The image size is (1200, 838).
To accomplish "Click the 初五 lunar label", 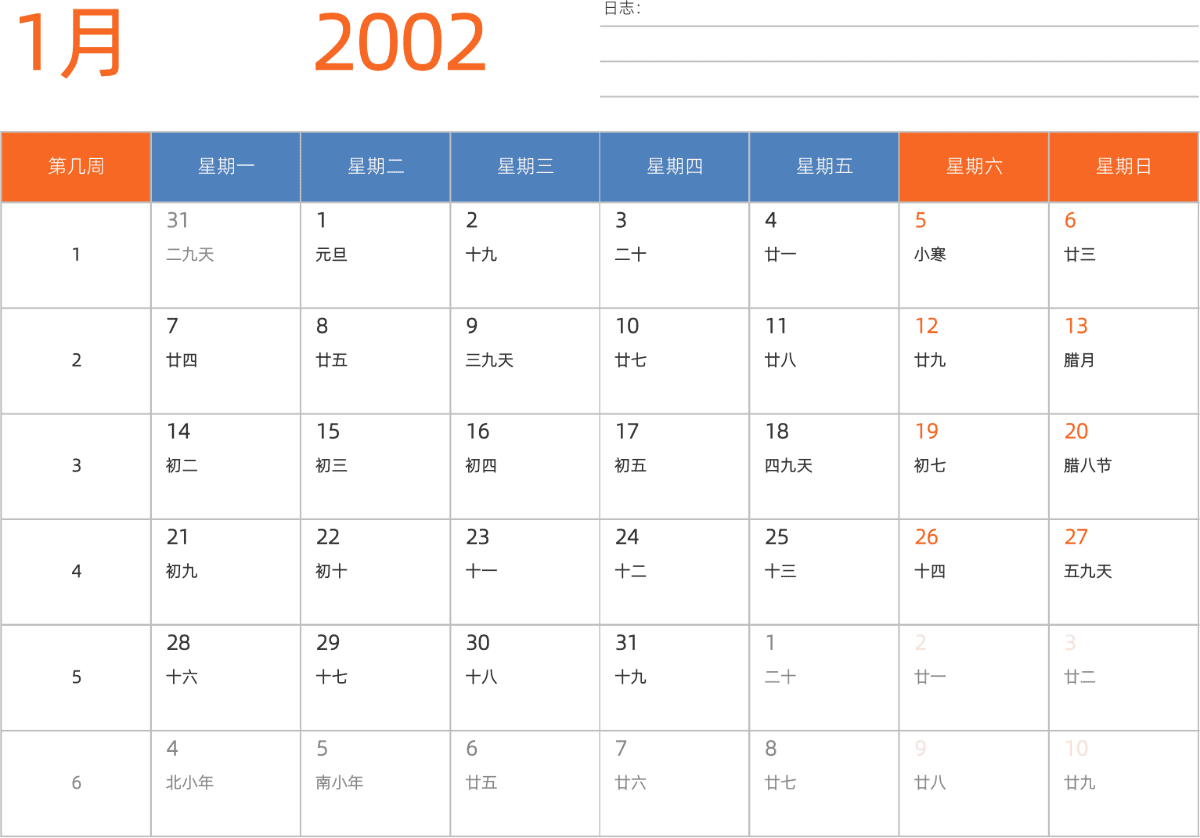I will click(631, 466).
